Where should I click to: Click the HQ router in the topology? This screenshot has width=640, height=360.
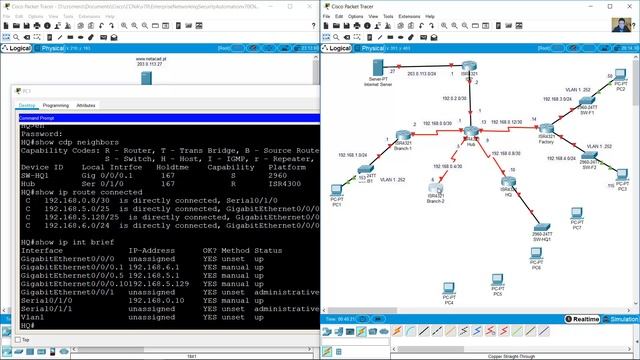point(508,182)
